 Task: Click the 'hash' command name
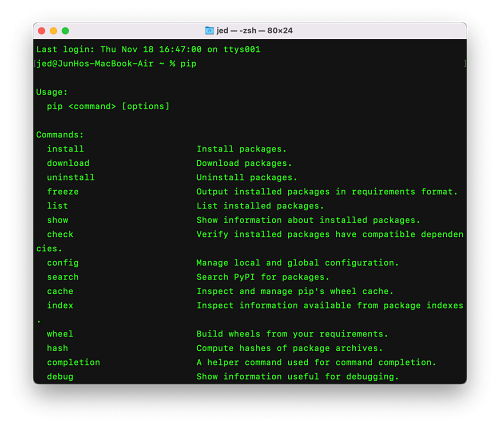57,348
